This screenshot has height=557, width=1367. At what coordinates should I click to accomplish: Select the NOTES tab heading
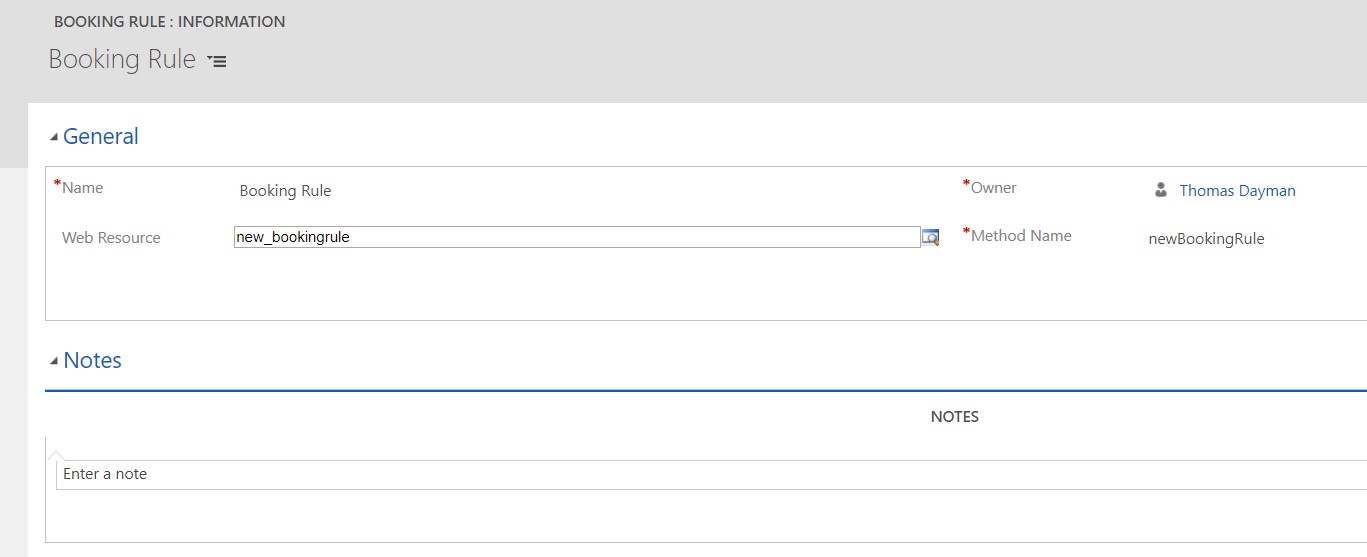pos(955,417)
